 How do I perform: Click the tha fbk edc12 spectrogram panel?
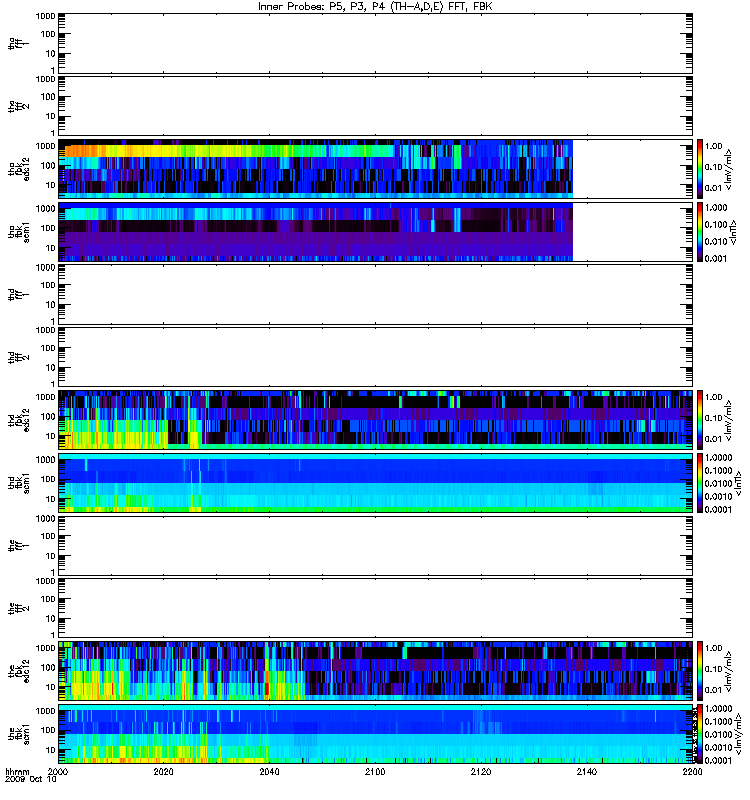tap(376, 169)
